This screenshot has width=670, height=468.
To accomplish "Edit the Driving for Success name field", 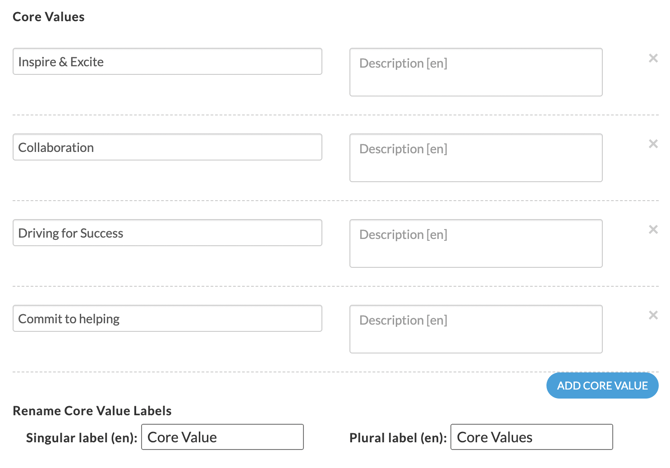I will point(167,233).
